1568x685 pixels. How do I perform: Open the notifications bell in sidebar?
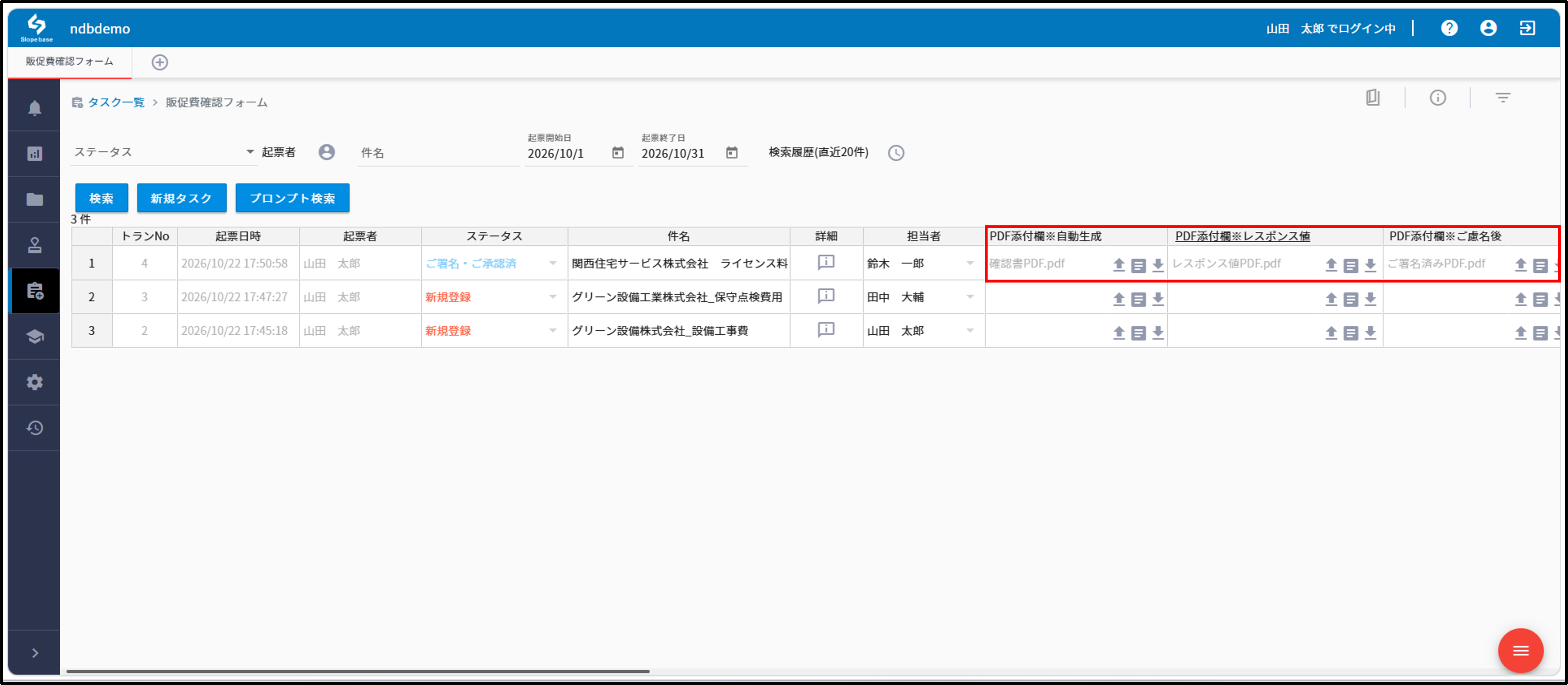(x=35, y=108)
